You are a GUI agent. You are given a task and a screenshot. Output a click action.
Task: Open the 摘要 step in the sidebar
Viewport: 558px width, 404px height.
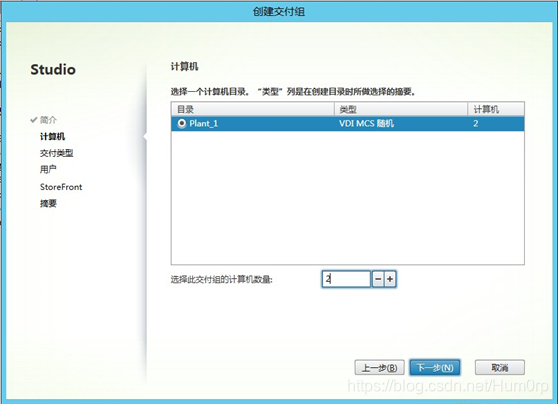(48, 204)
